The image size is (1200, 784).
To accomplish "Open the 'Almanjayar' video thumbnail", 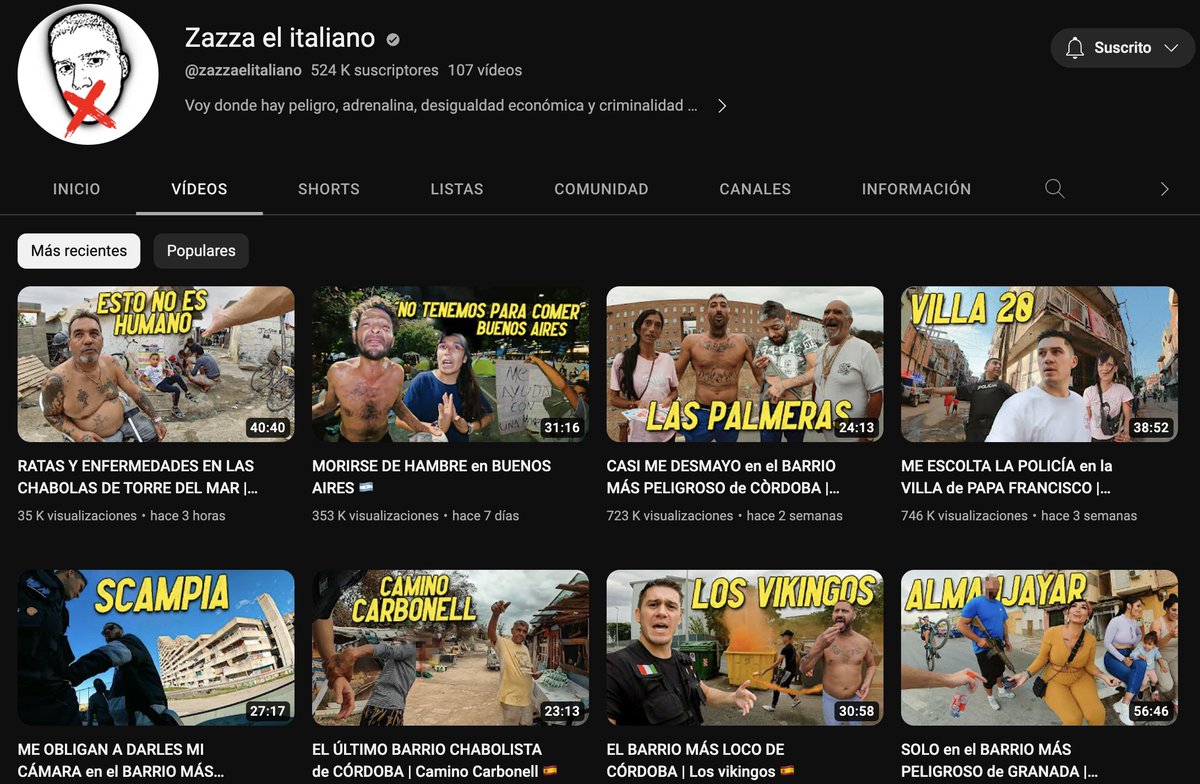I will point(1039,648).
